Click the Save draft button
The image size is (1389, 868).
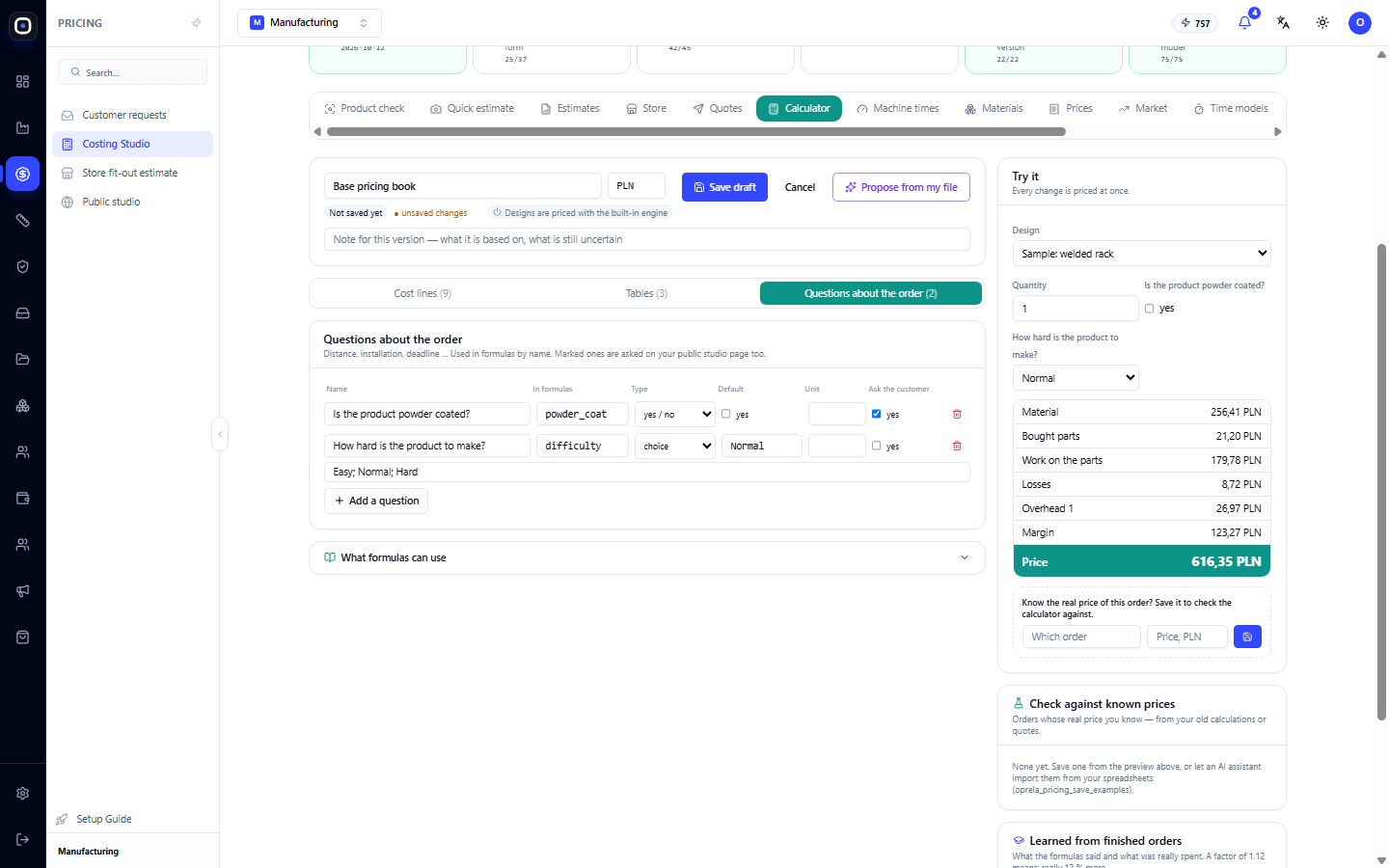point(724,187)
